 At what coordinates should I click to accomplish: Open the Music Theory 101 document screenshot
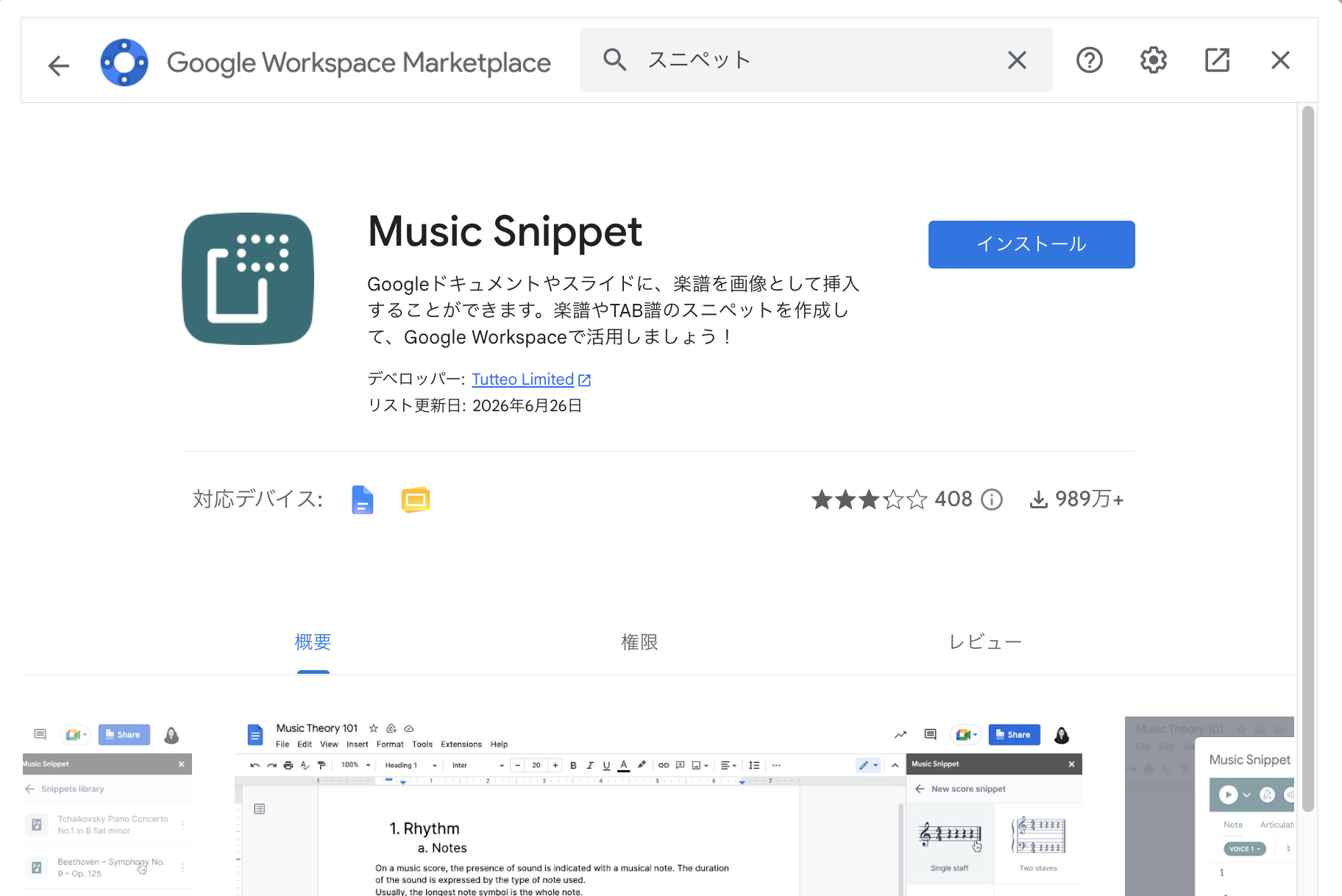tap(658, 806)
